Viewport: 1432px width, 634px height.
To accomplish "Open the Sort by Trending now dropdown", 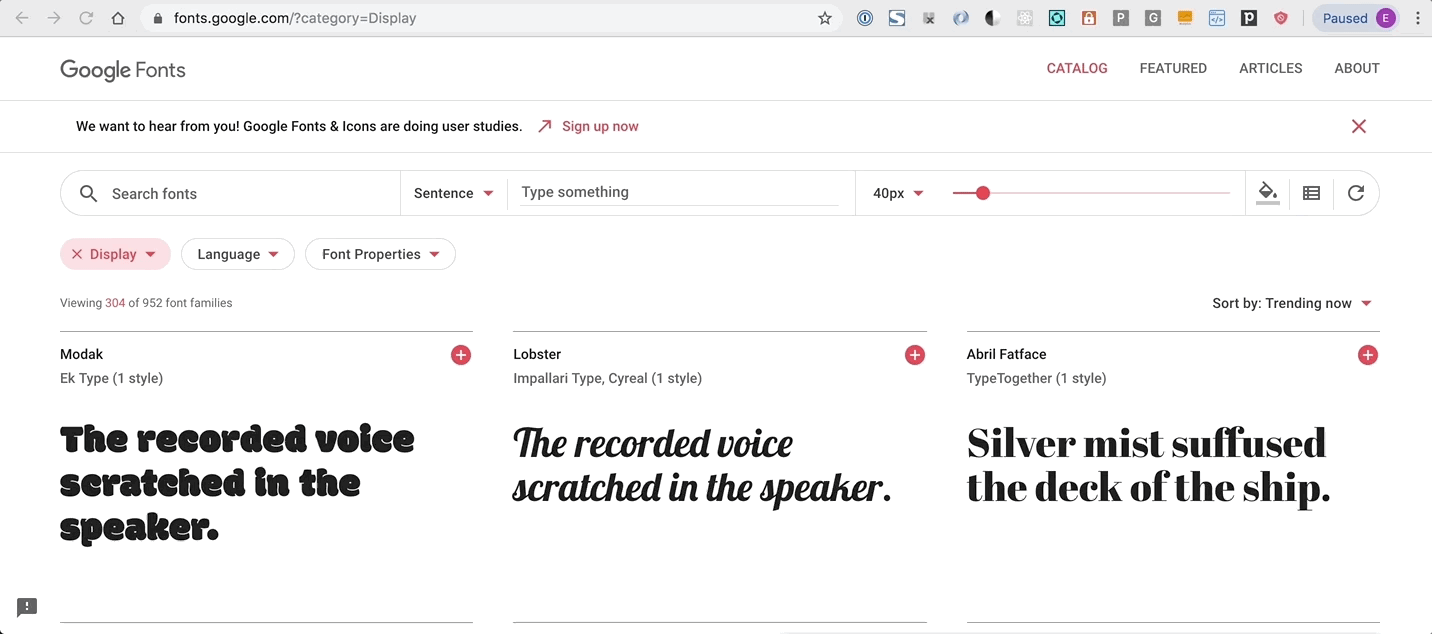I will point(1292,303).
